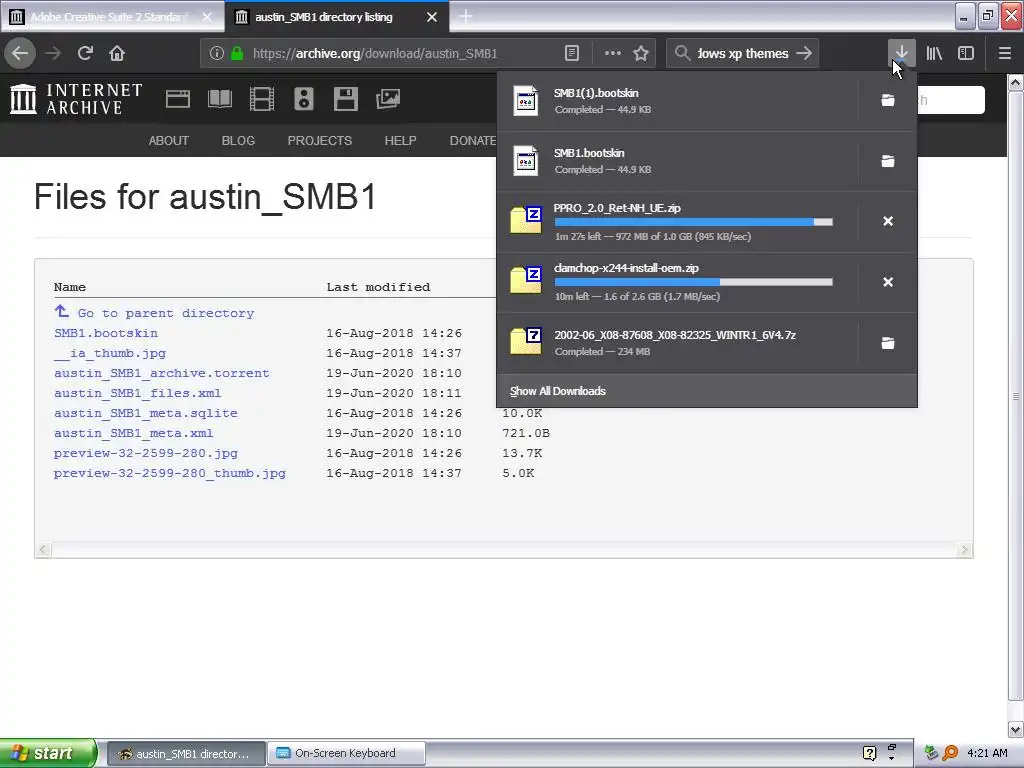The height and width of the screenshot is (768, 1024).
Task: Open the SMB1(1).bootskin completed download
Action: 677,101
